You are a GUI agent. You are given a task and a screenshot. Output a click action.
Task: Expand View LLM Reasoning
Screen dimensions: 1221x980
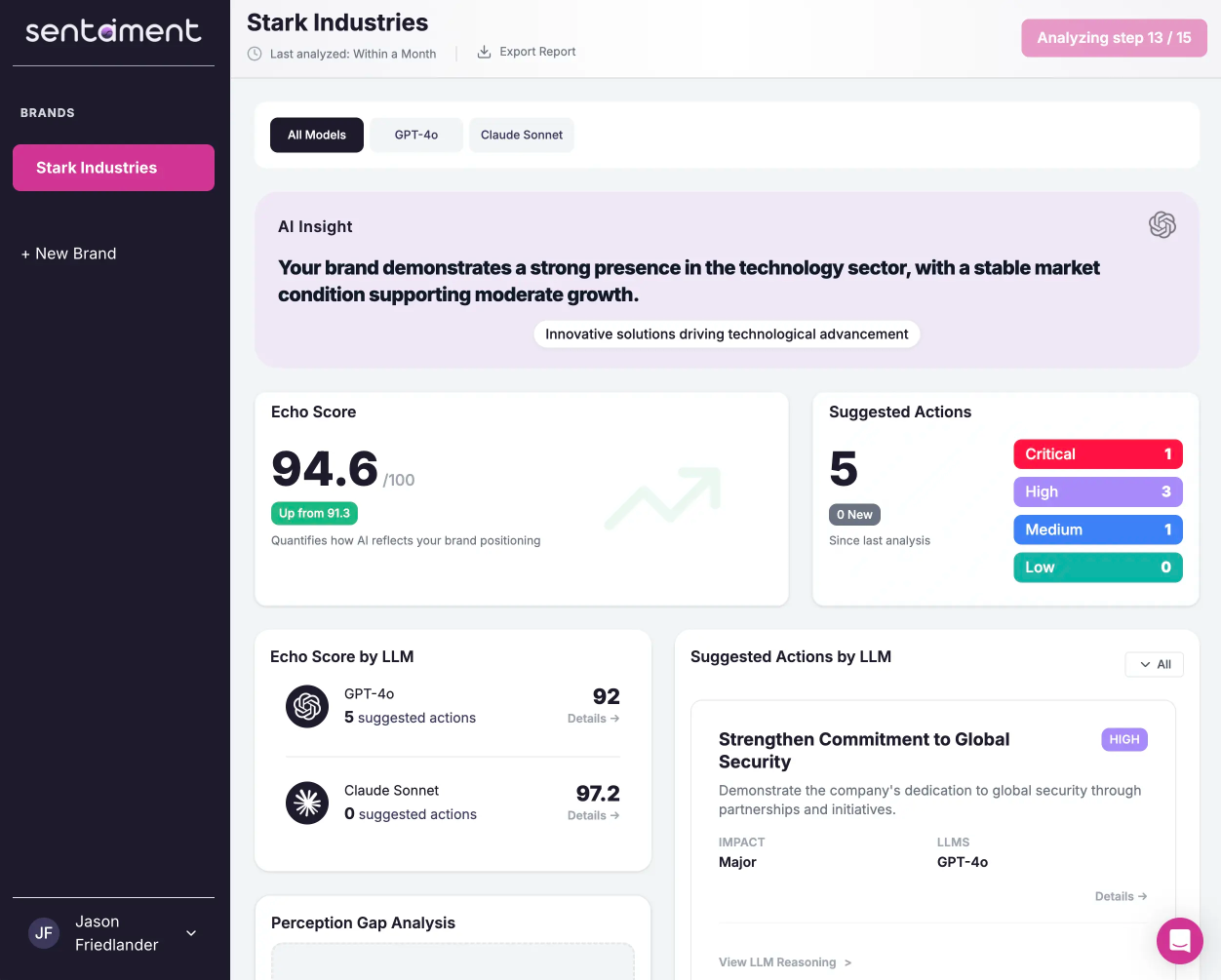[x=785, y=962]
